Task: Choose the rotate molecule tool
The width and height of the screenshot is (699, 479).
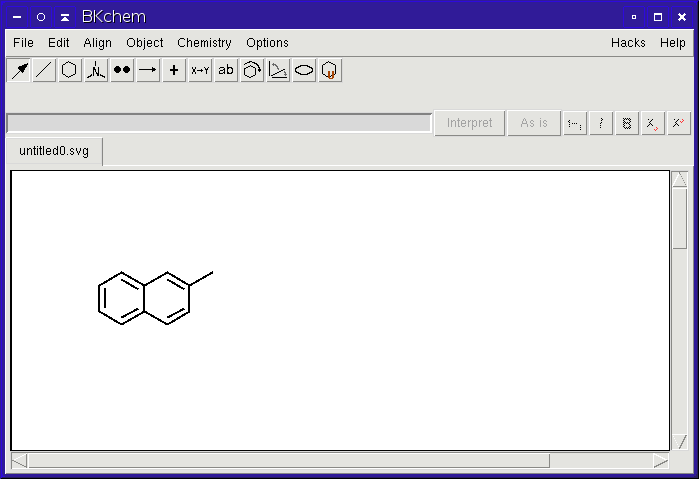Action: tap(252, 70)
